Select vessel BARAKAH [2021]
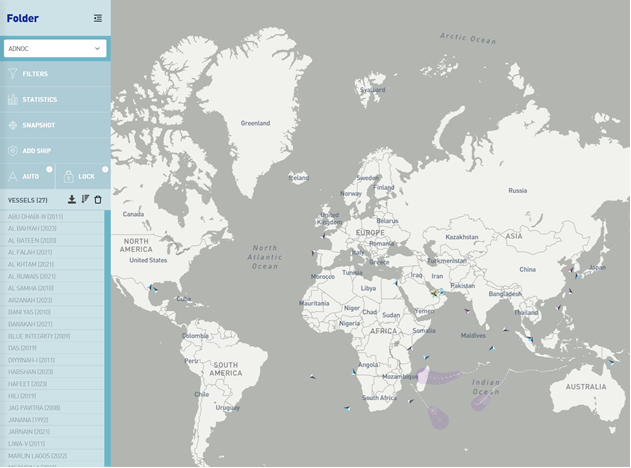This screenshot has height=468, width=631. point(52,324)
